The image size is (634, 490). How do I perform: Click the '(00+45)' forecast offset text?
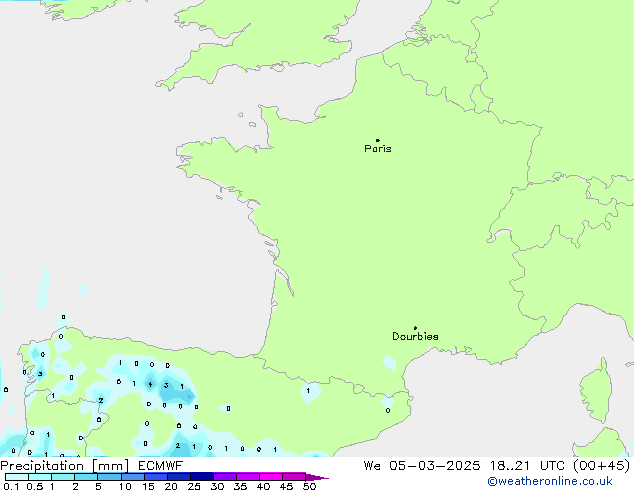(x=602, y=466)
